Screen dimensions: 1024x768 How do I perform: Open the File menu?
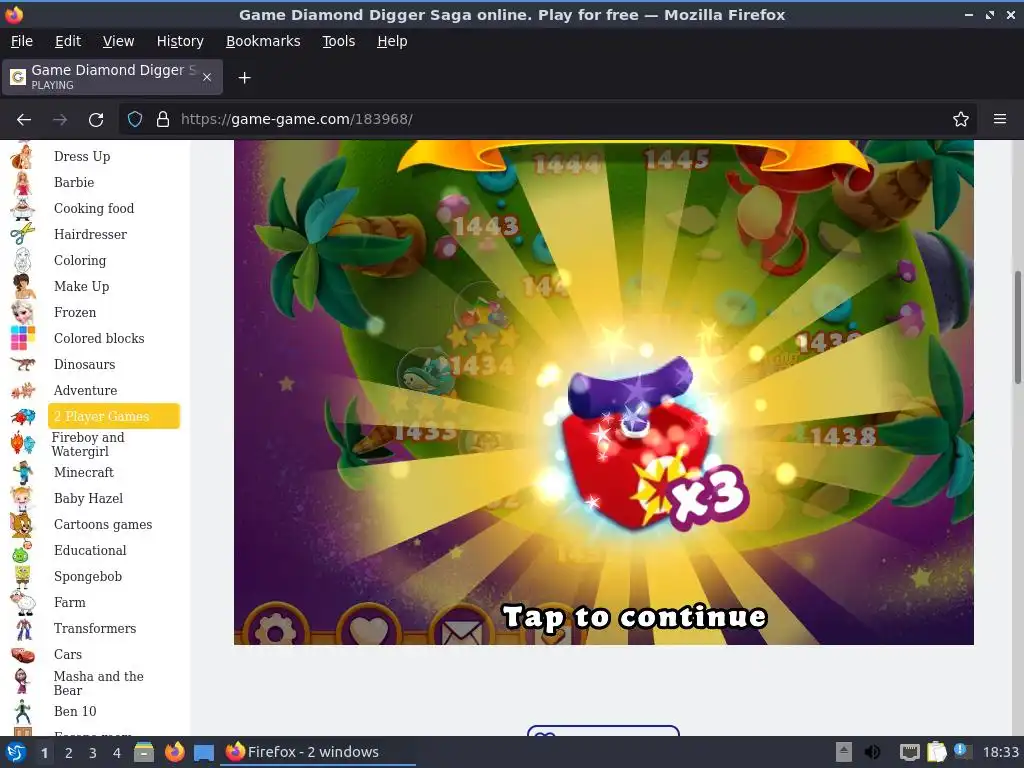22,41
